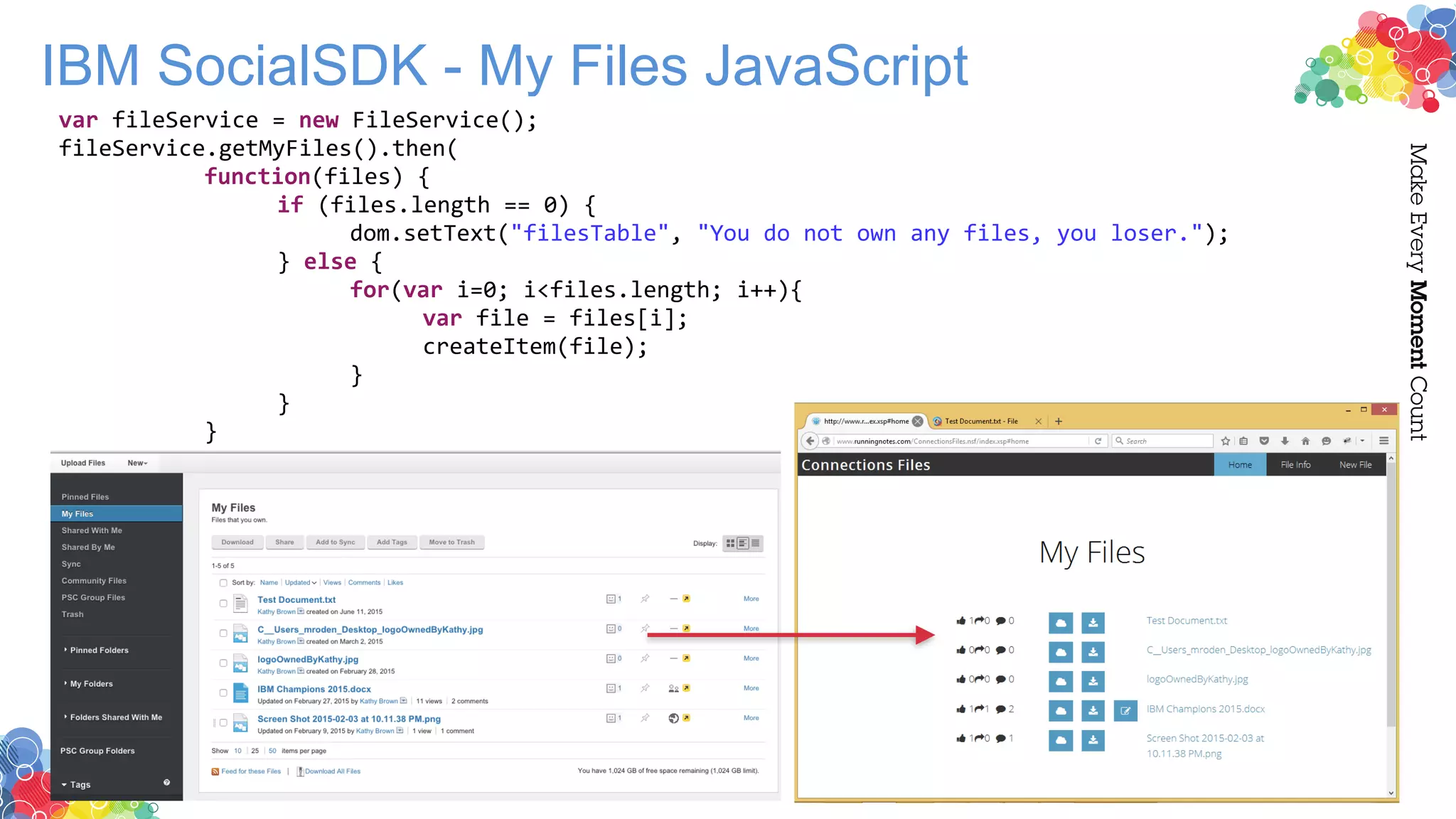Image resolution: width=1456 pixels, height=819 pixels.
Task: Click the bookmark star icon in the browser toolbar
Action: 1225,441
